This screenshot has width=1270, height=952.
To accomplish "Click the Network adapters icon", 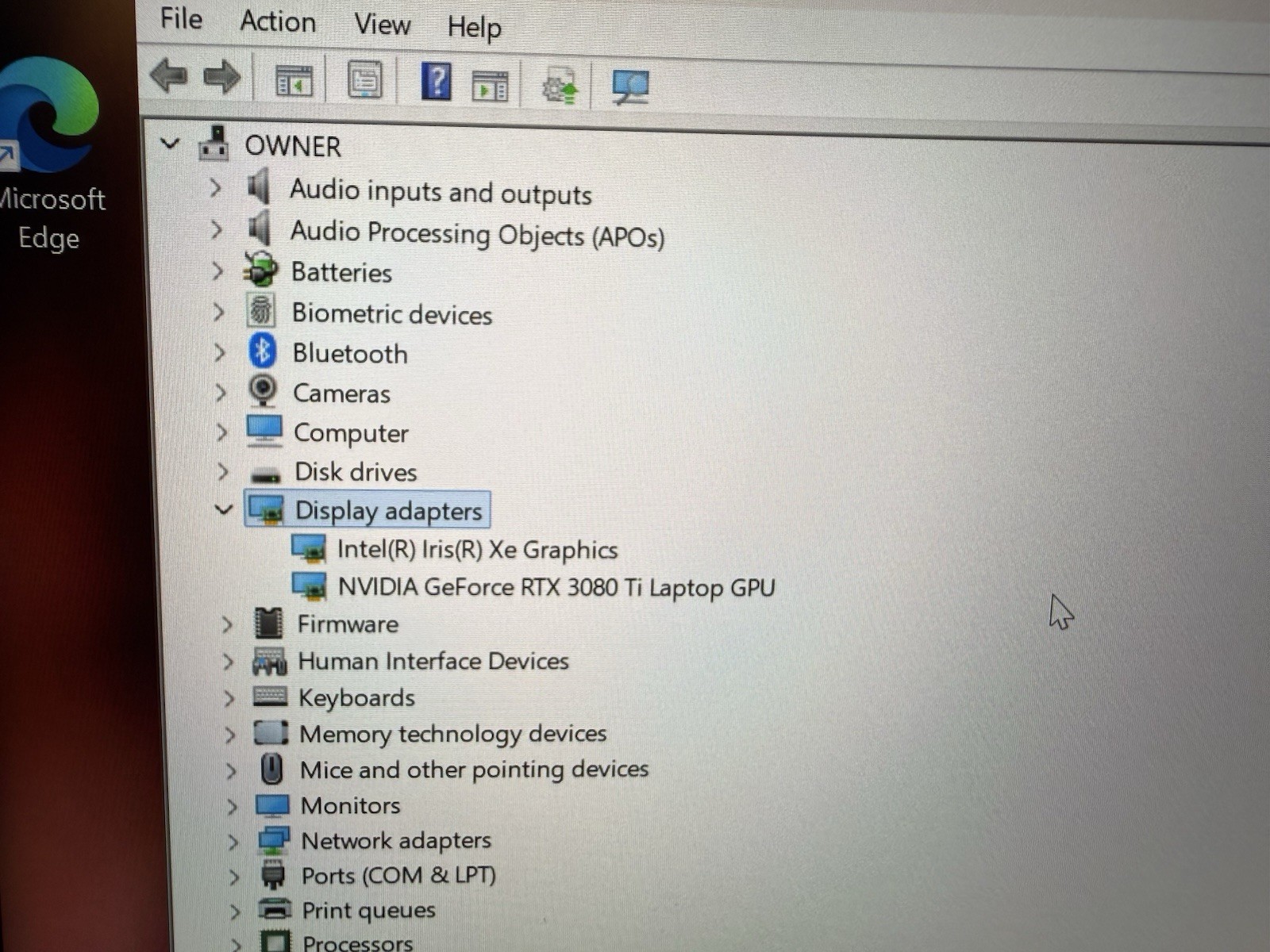I will pyautogui.click(x=274, y=840).
